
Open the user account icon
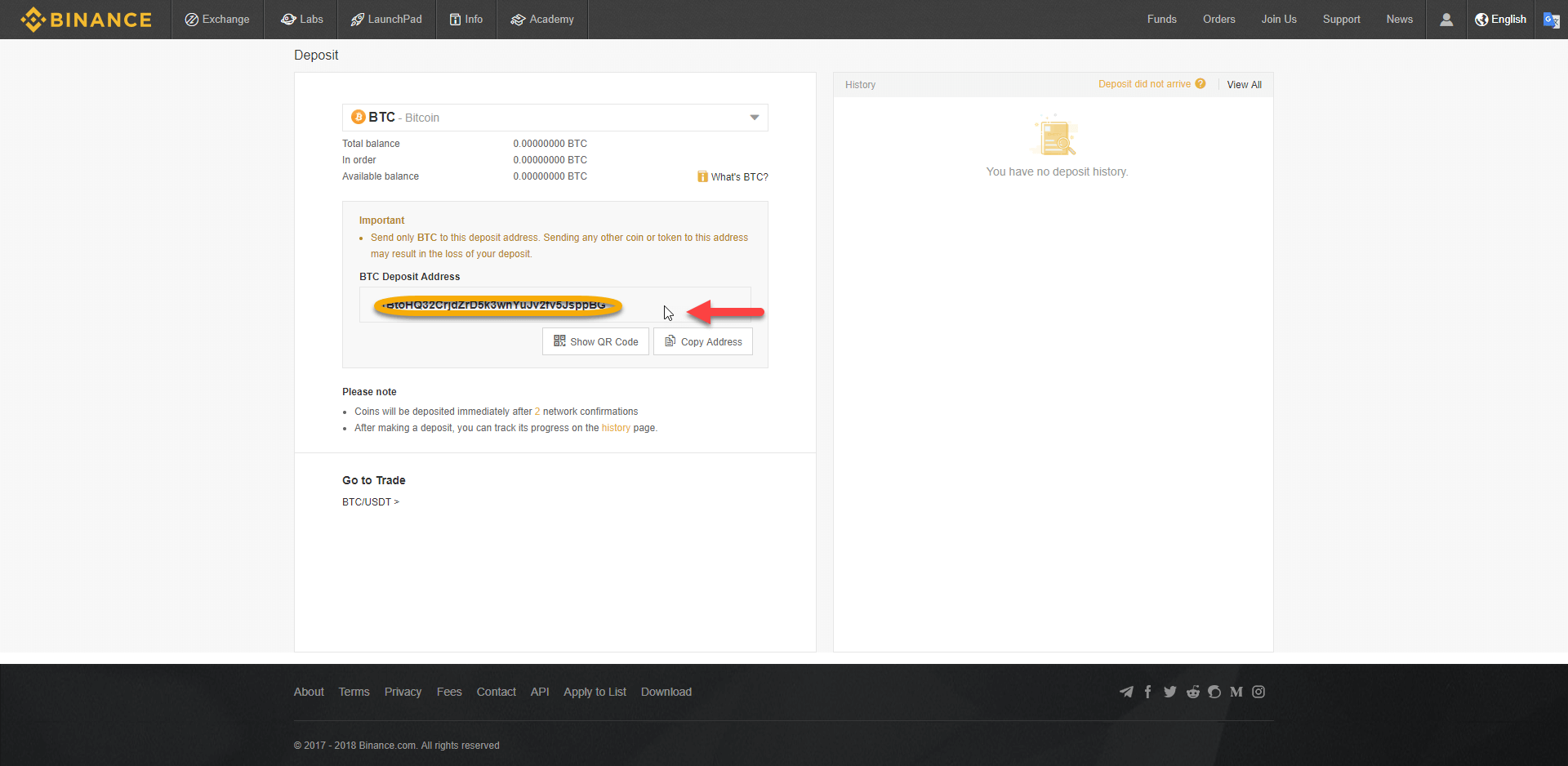1446,20
